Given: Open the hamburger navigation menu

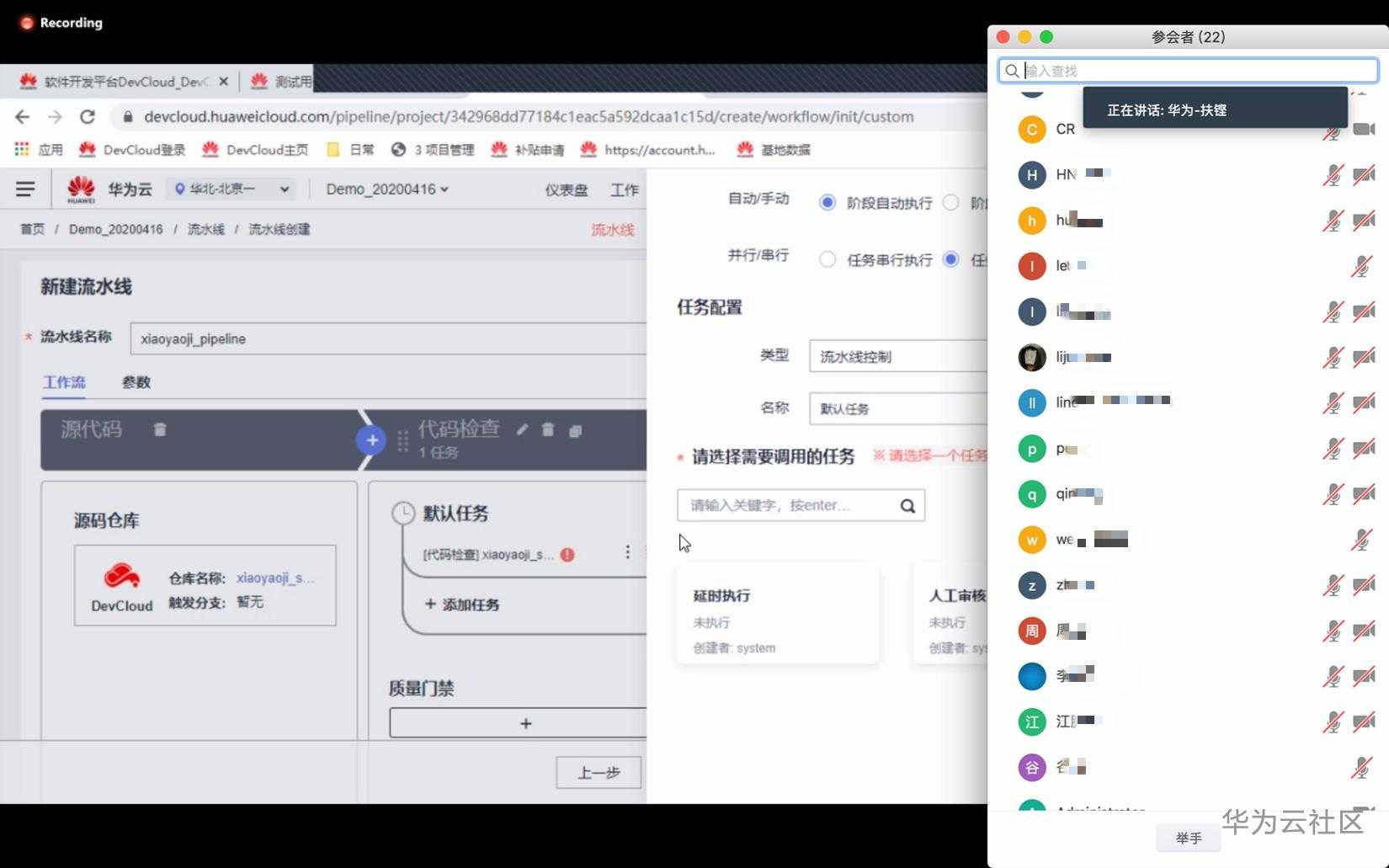Looking at the screenshot, I should (25, 189).
